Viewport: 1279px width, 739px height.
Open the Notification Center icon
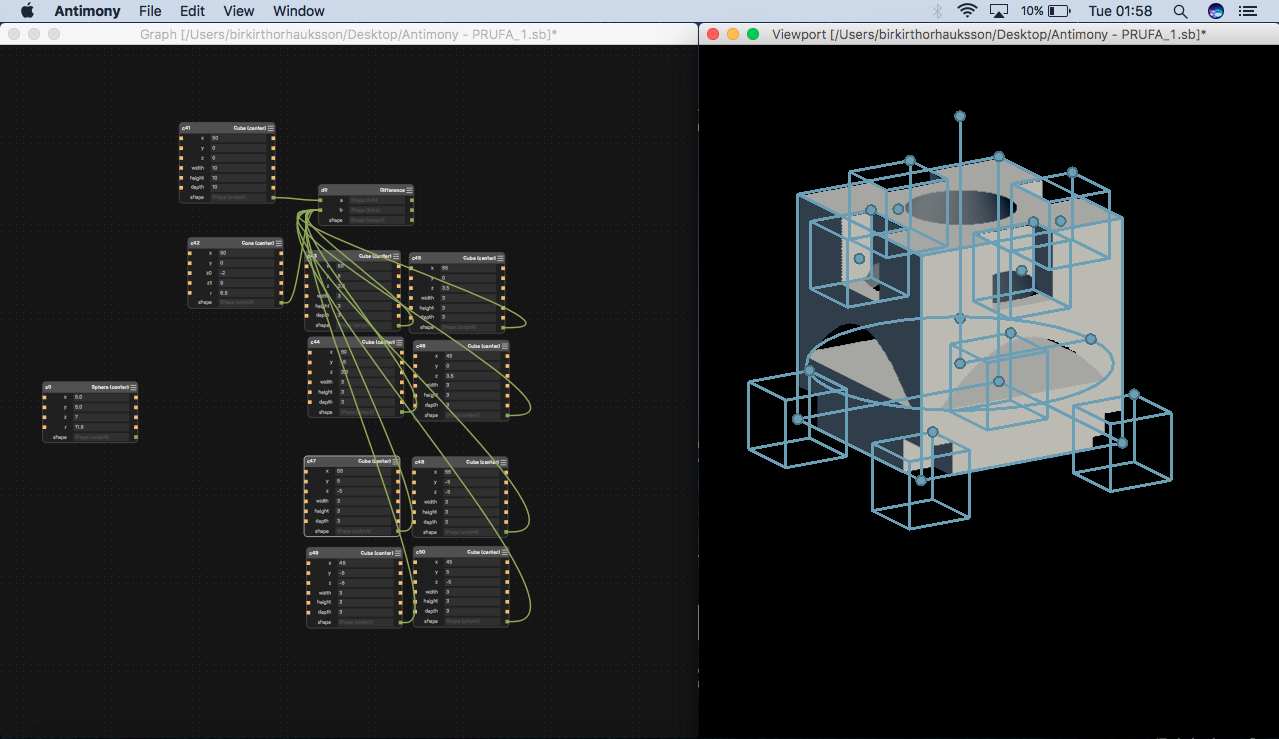(x=1247, y=11)
